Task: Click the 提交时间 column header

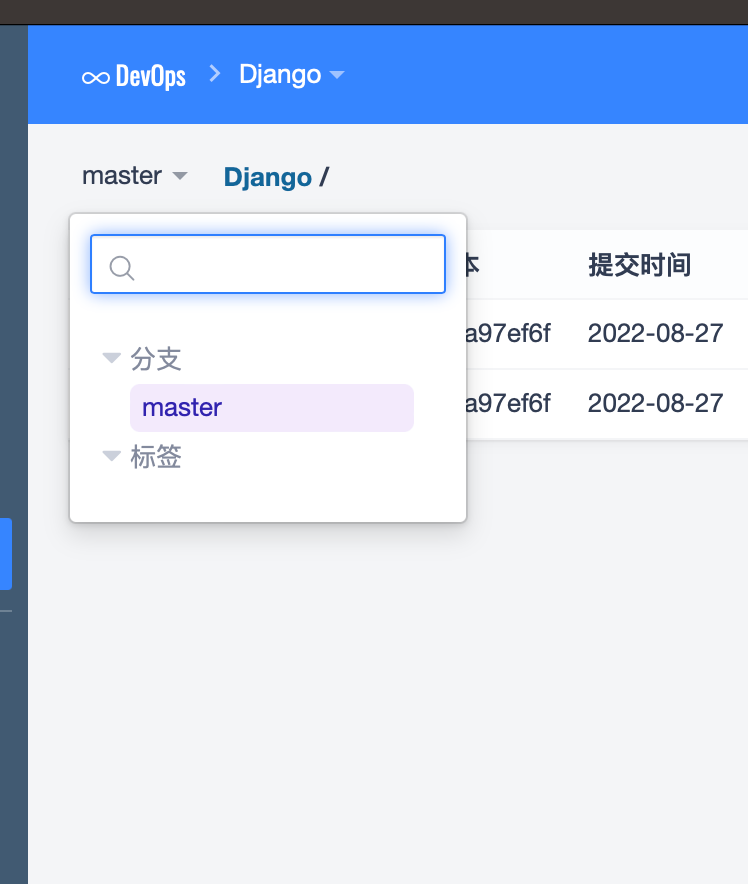Action: point(640,265)
